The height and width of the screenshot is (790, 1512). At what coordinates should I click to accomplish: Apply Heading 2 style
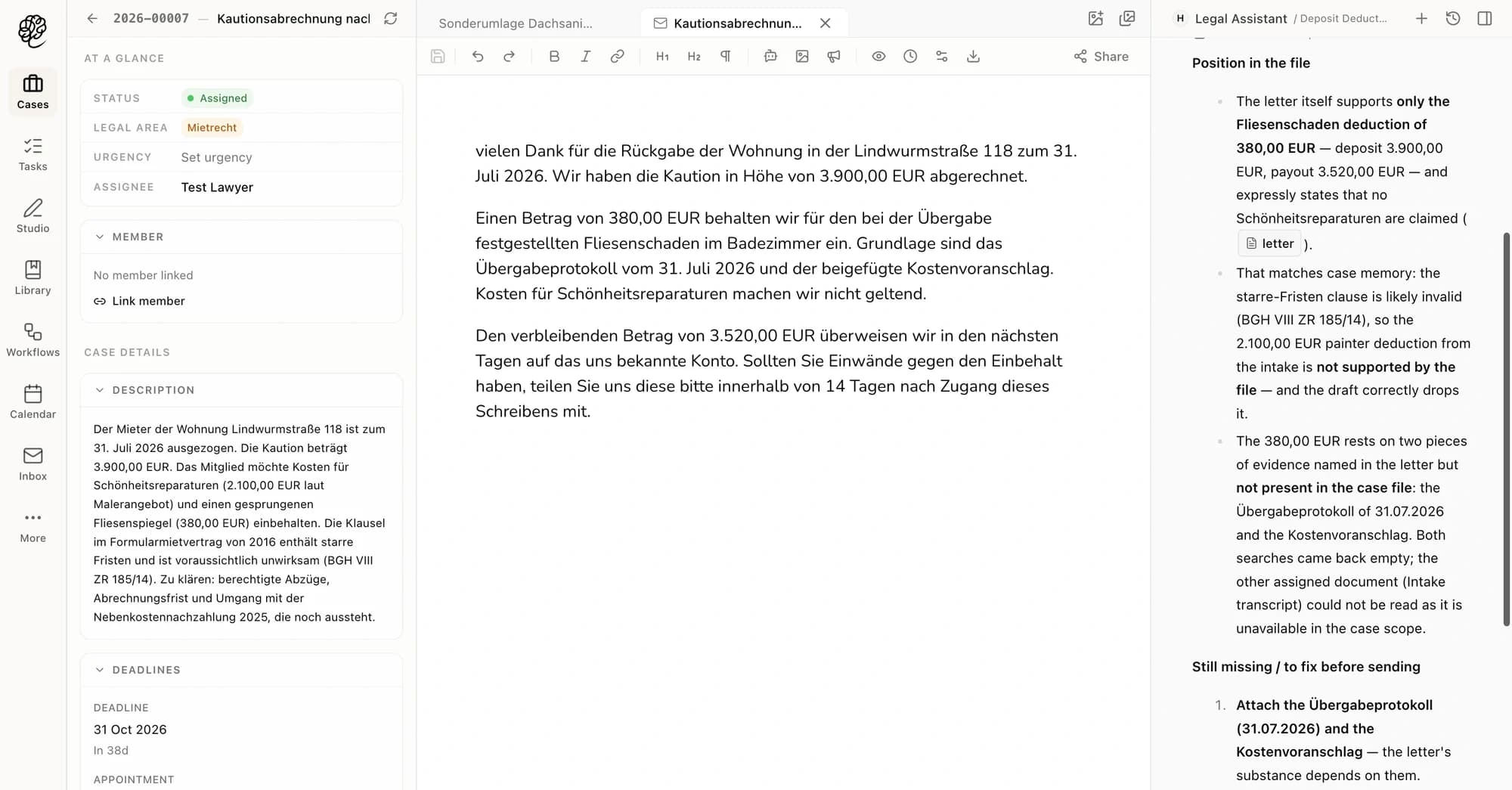point(694,56)
